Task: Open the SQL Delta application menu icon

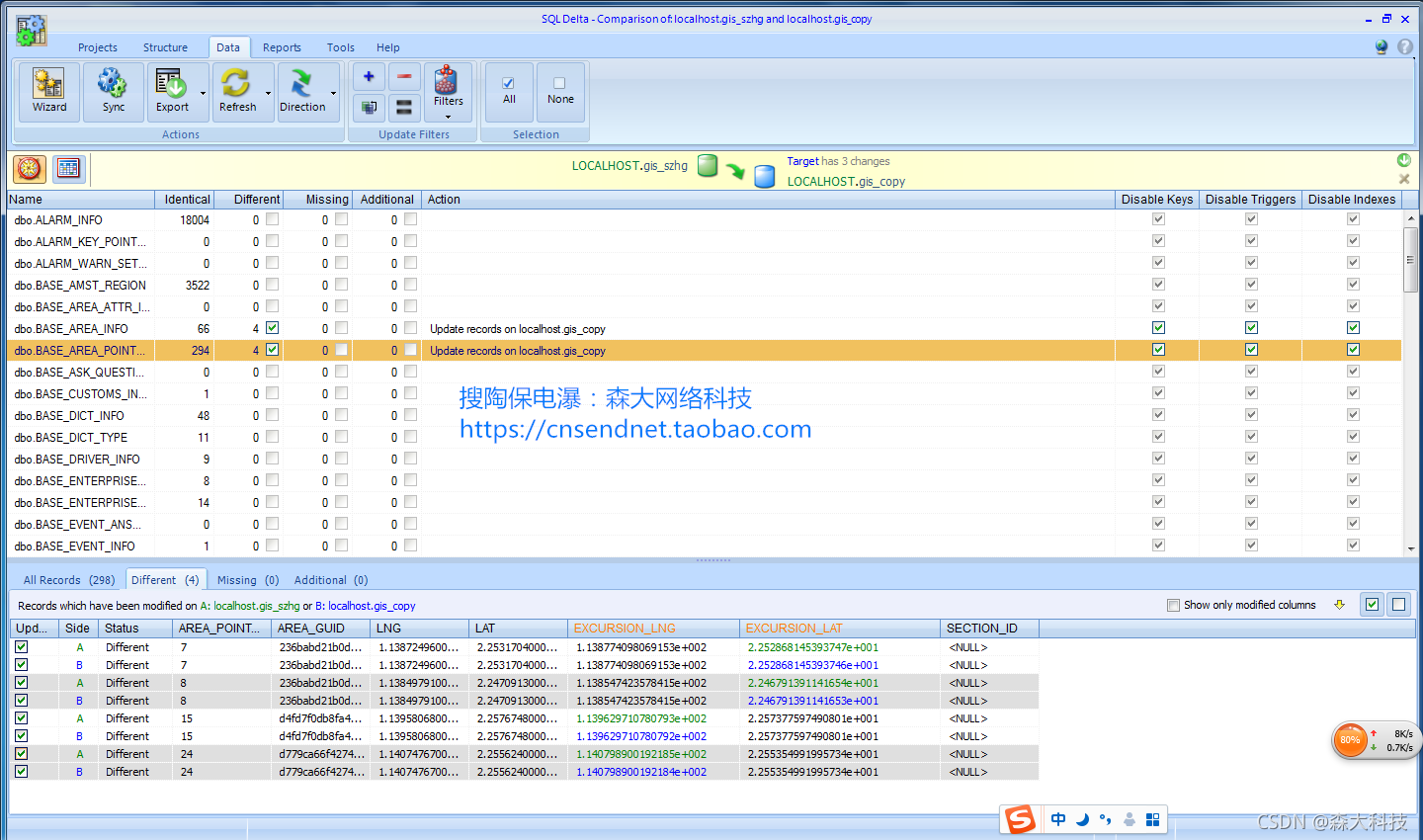Action: click(31, 31)
